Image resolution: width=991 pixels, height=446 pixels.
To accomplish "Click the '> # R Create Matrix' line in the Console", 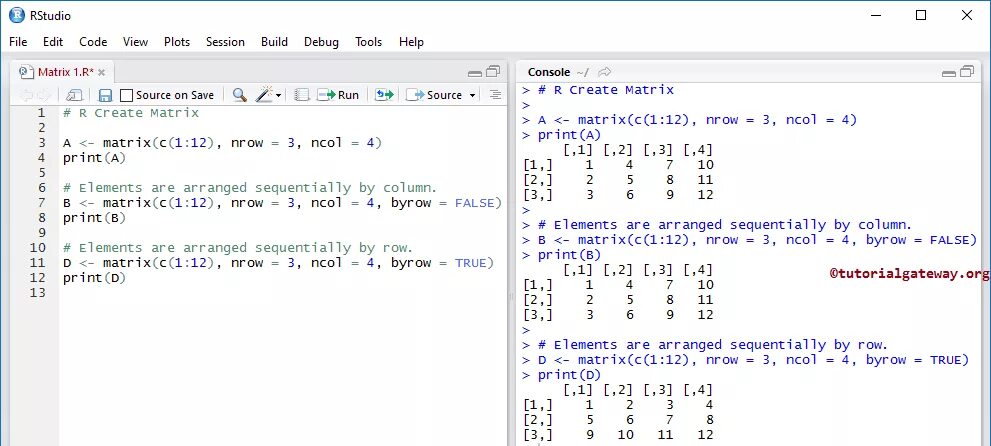I will [598, 90].
